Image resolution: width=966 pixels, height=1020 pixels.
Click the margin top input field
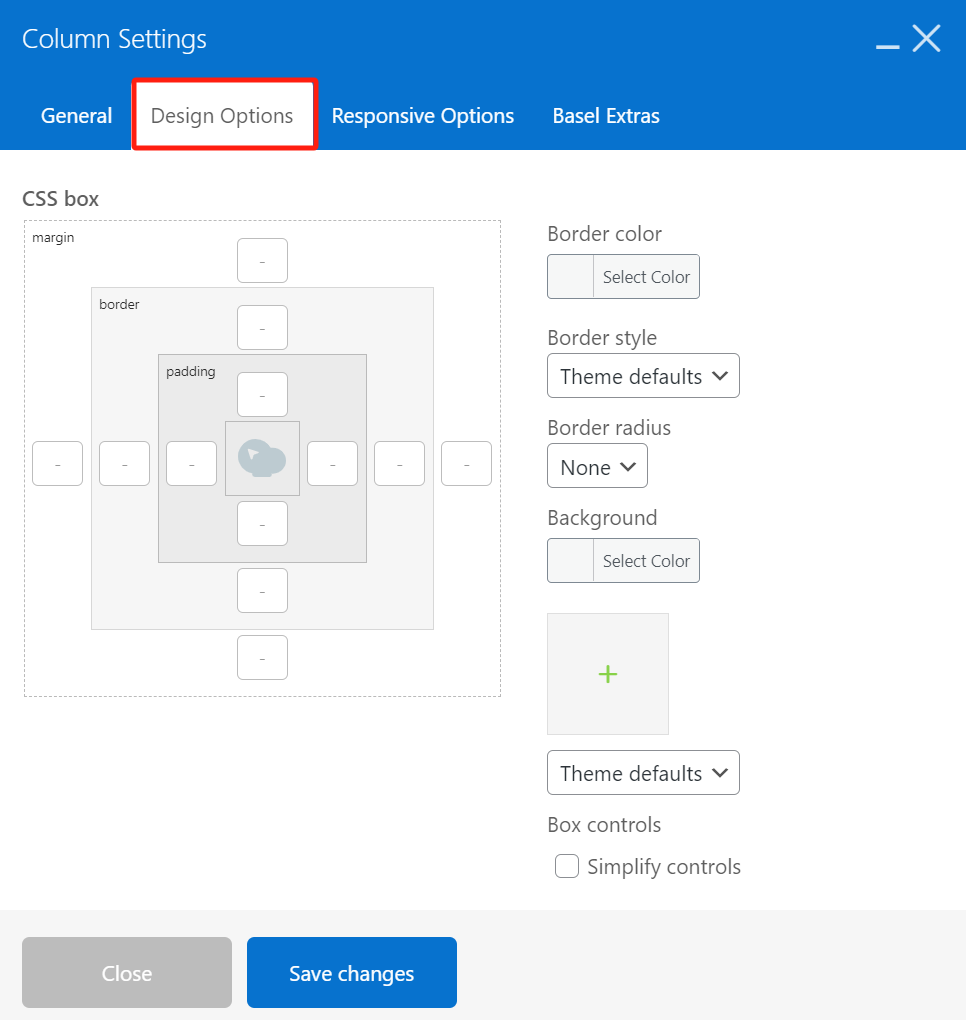(x=262, y=261)
